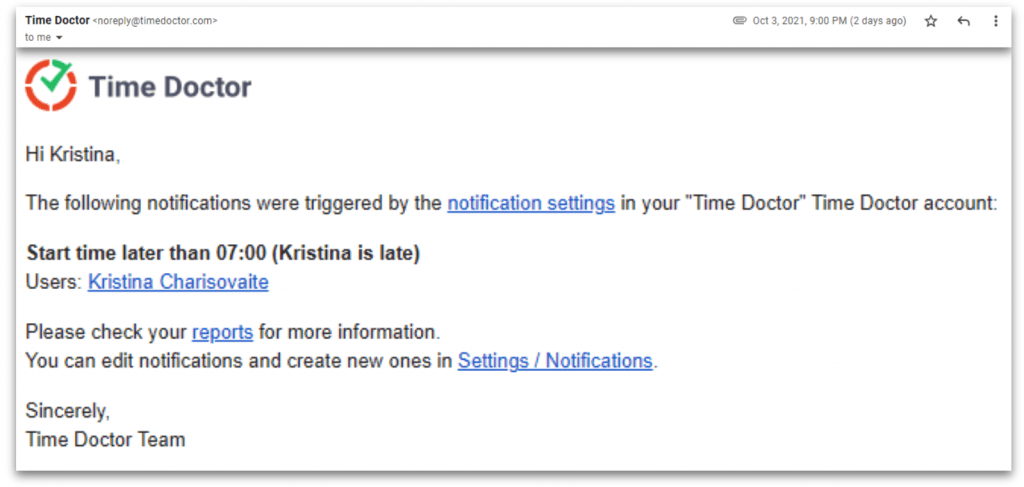Click sender name Time Doctor in header

pos(57,20)
